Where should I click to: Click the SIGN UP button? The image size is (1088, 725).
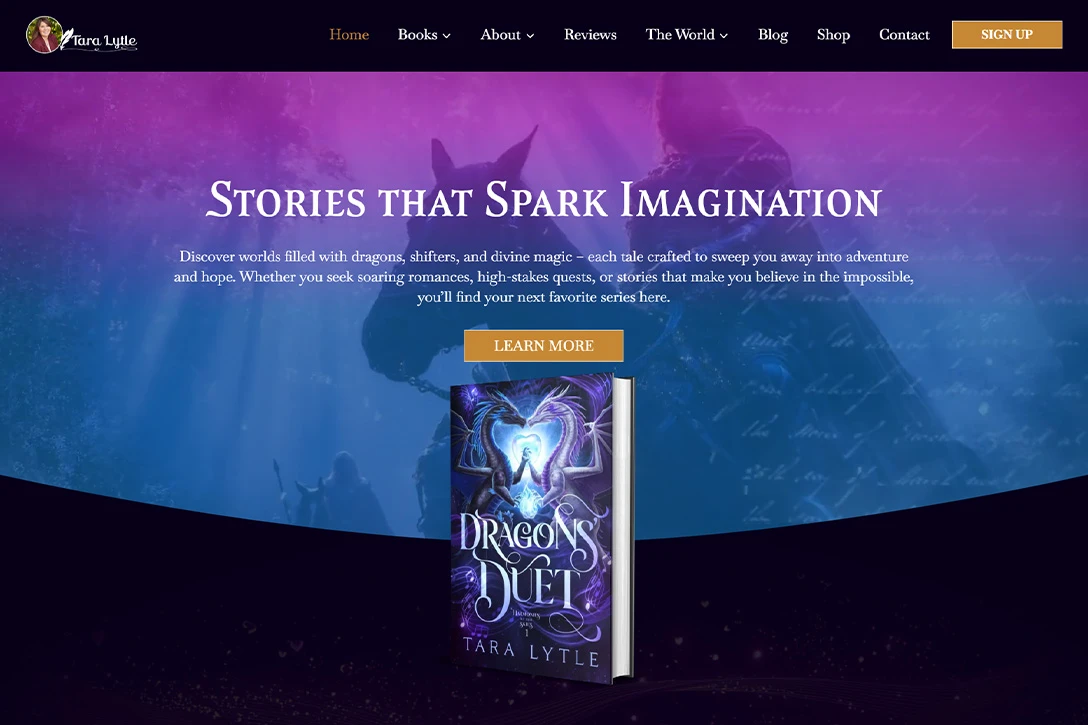click(1007, 35)
